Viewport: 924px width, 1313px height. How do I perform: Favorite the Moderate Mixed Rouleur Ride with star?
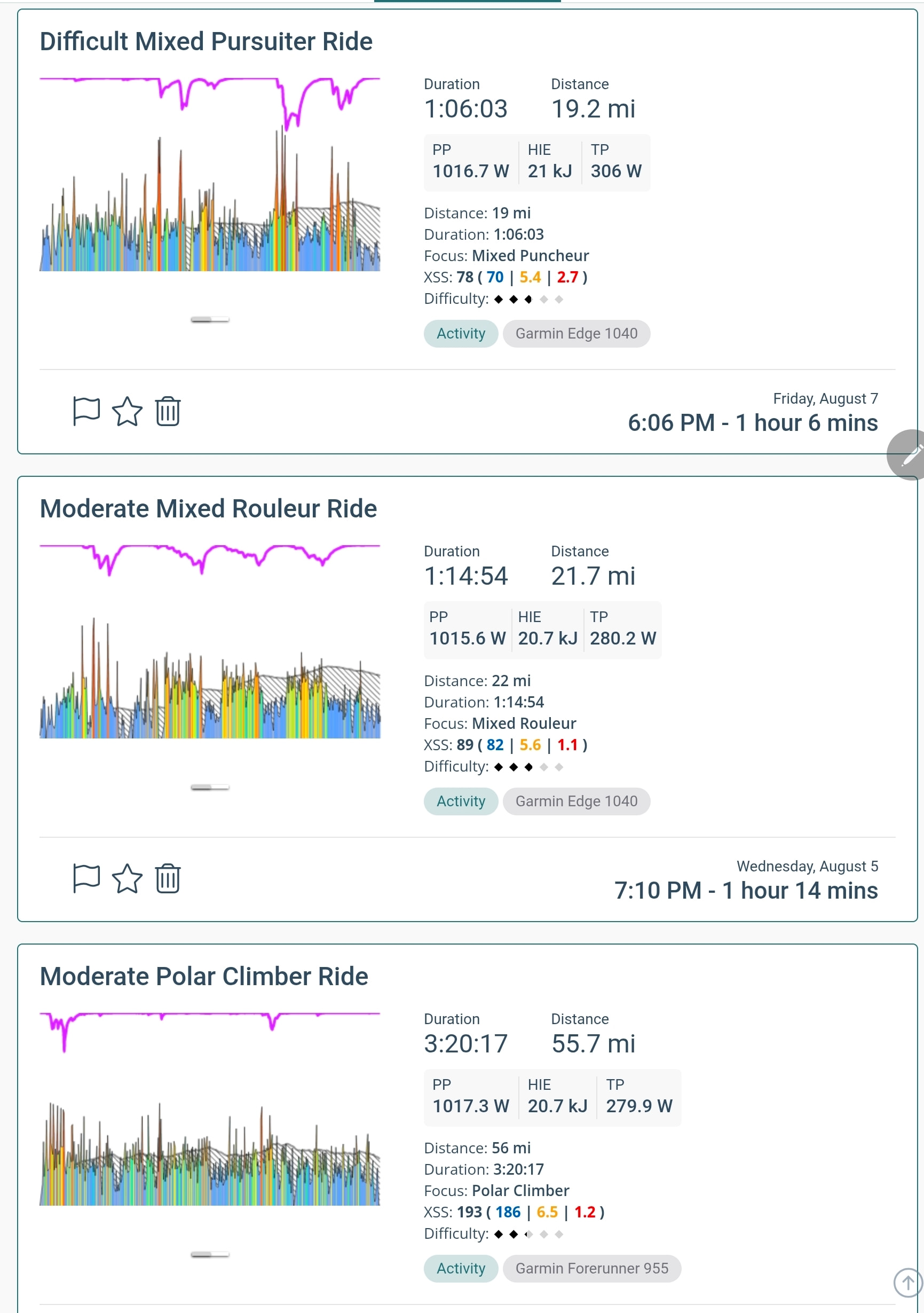click(127, 878)
